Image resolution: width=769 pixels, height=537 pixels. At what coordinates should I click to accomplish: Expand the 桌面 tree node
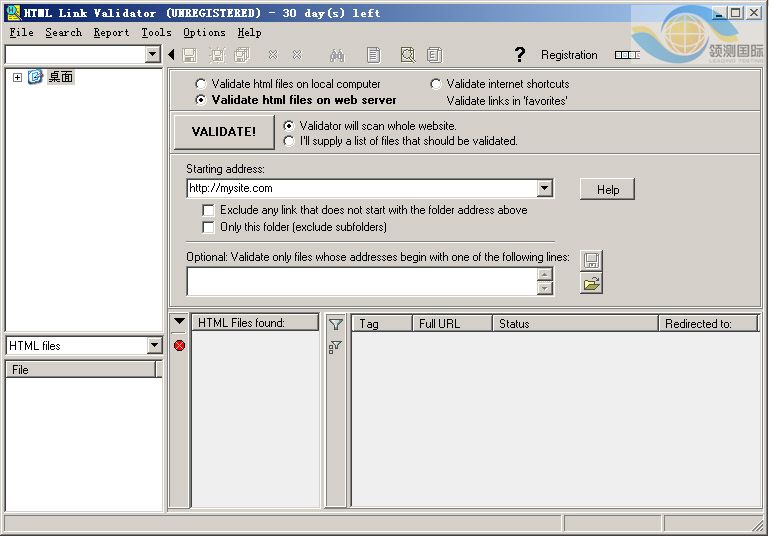click(17, 77)
